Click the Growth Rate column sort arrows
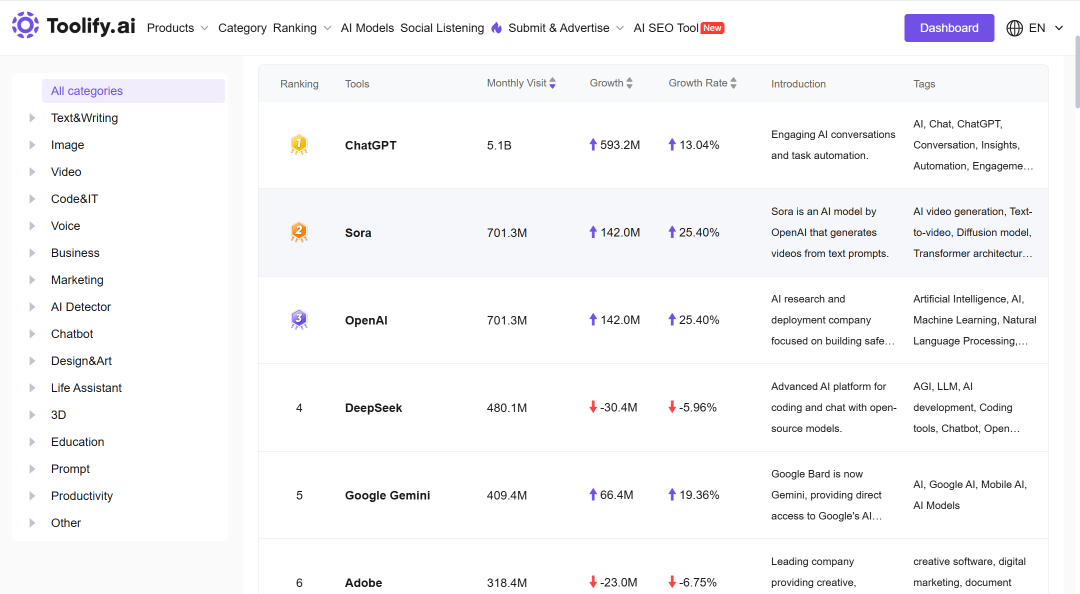This screenshot has width=1080, height=594. 734,83
